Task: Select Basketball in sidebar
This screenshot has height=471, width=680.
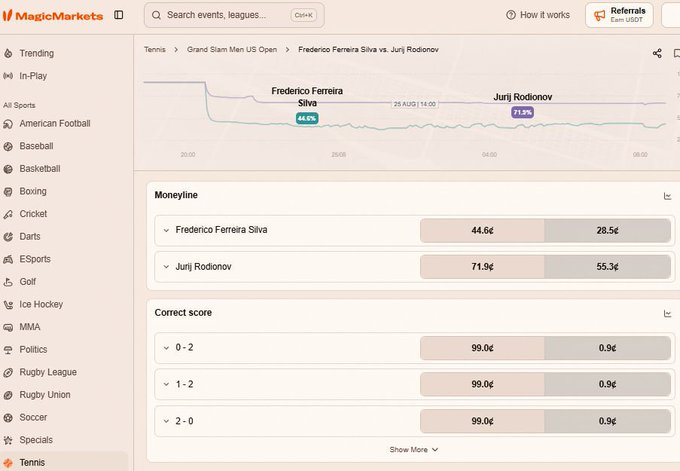Action: (40, 169)
